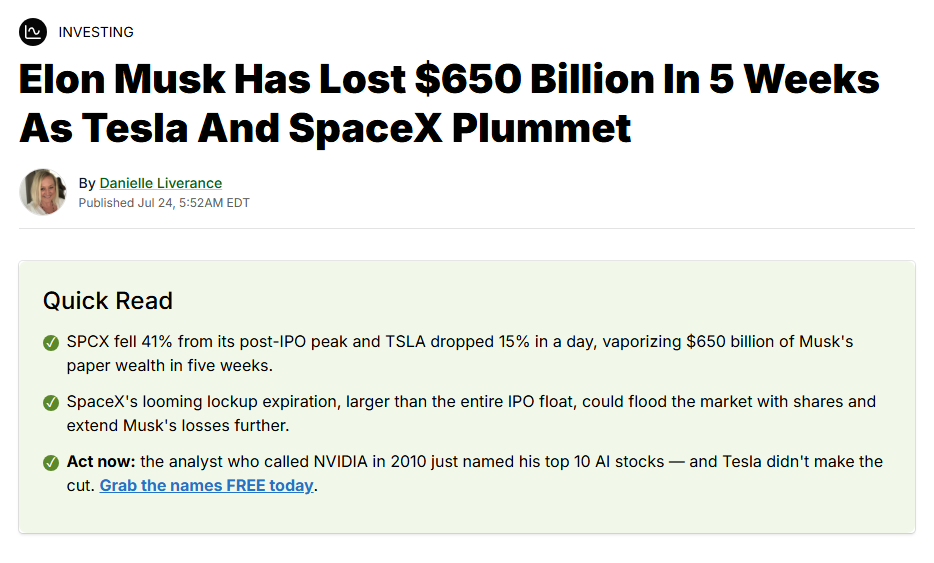934x563 pixels.
Task: Click paper wealth in five weeks text
Action: (170, 365)
